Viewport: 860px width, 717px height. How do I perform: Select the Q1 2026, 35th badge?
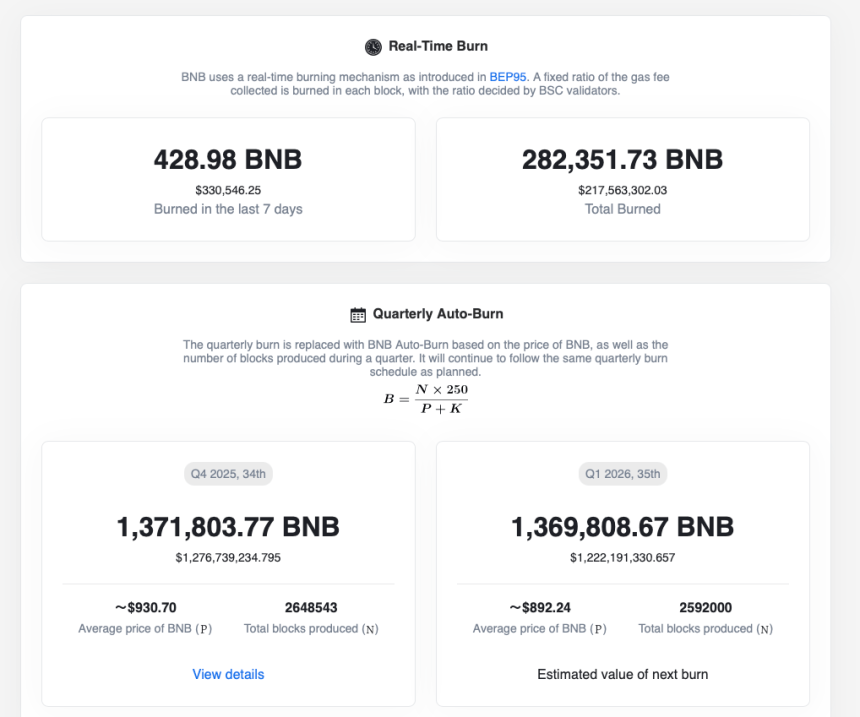622,474
